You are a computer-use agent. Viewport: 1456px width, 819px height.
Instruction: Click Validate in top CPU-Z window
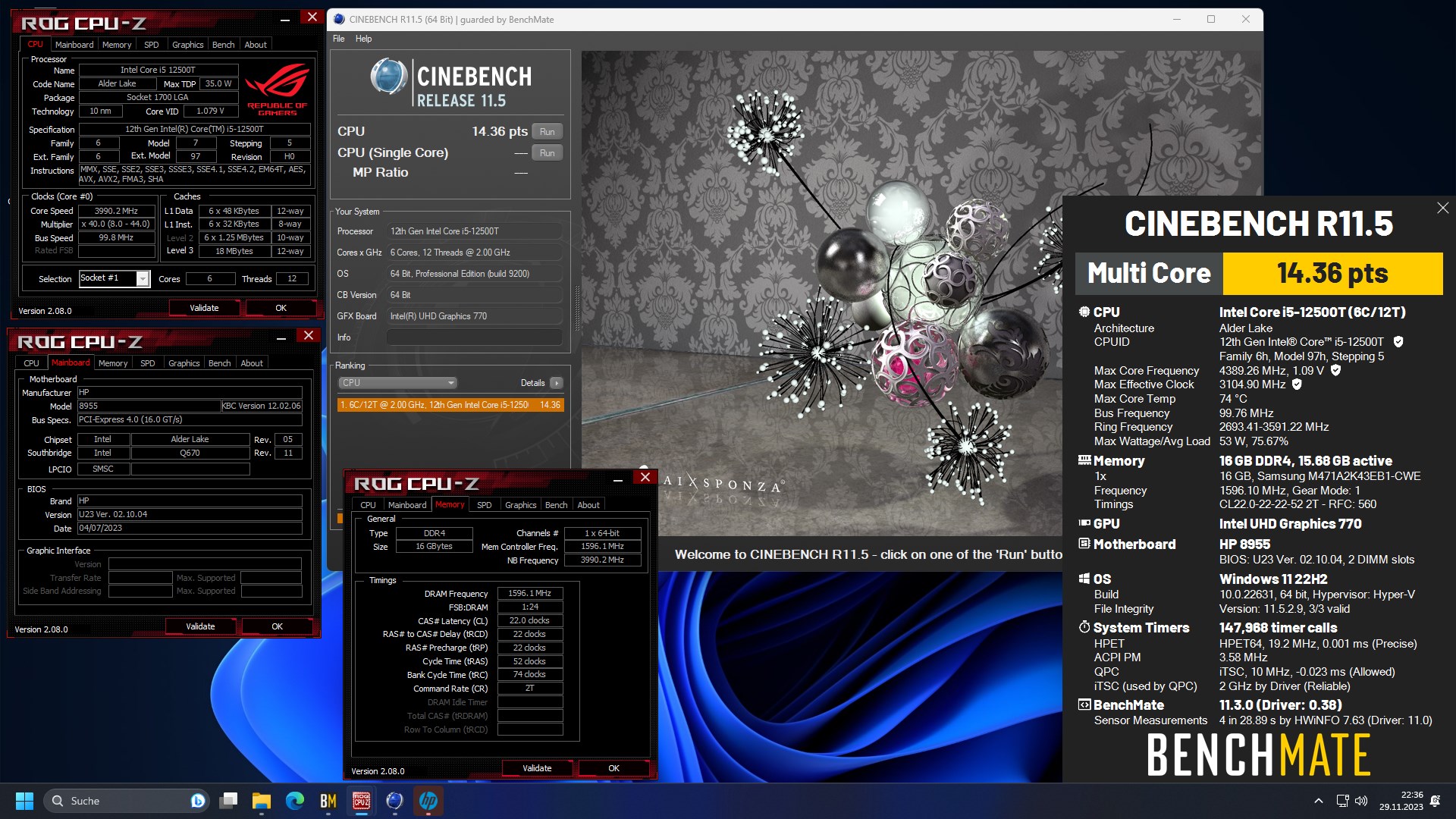pyautogui.click(x=204, y=308)
